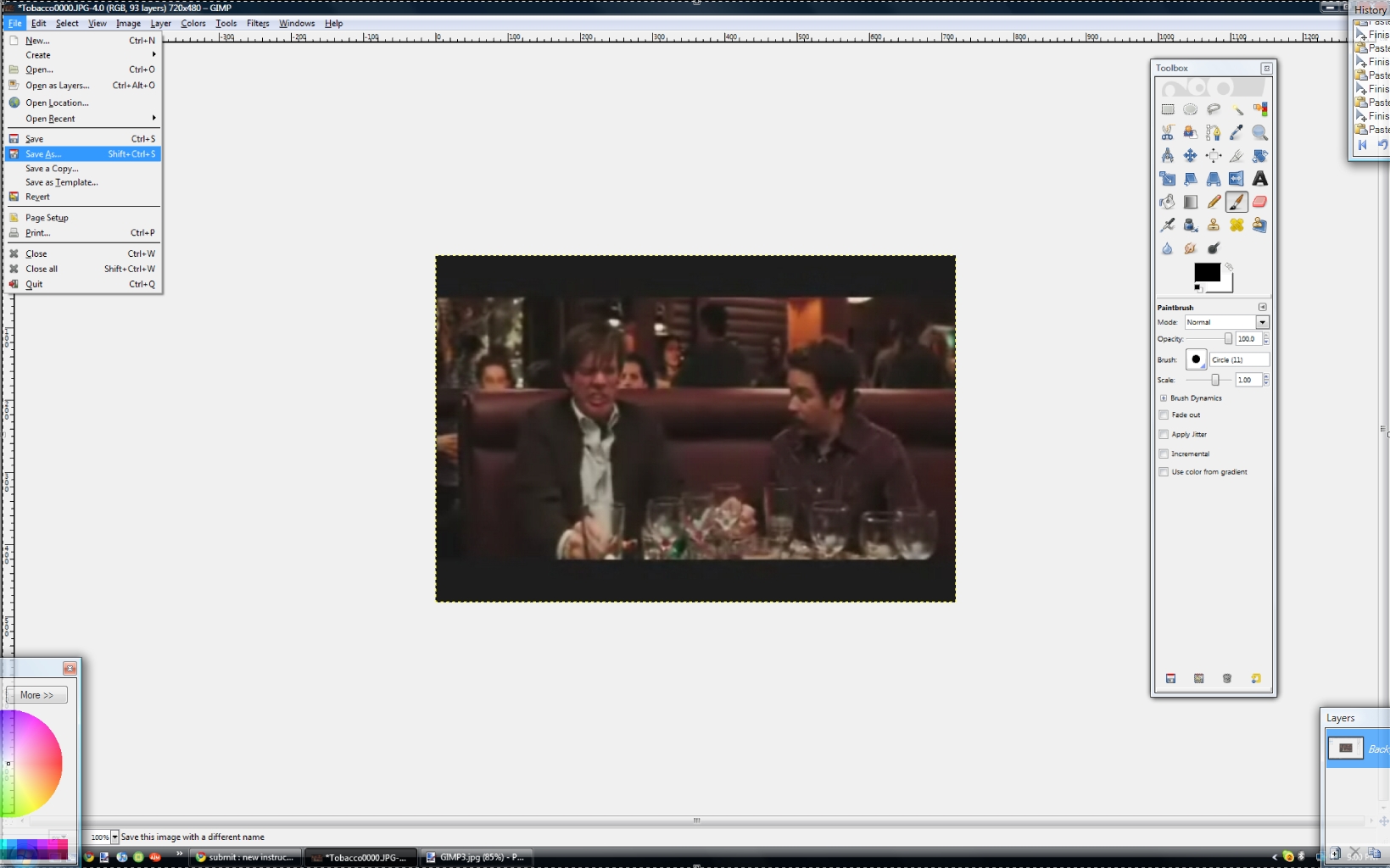Select the Crop knife tool
The height and width of the screenshot is (868, 1390).
click(1236, 156)
